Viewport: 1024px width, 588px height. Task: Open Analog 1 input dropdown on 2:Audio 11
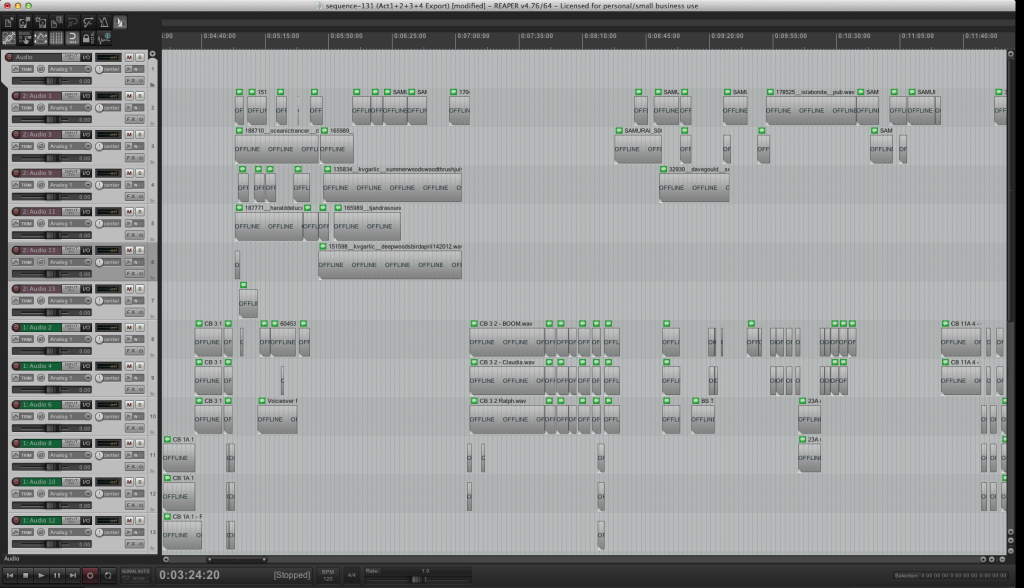(x=70, y=223)
